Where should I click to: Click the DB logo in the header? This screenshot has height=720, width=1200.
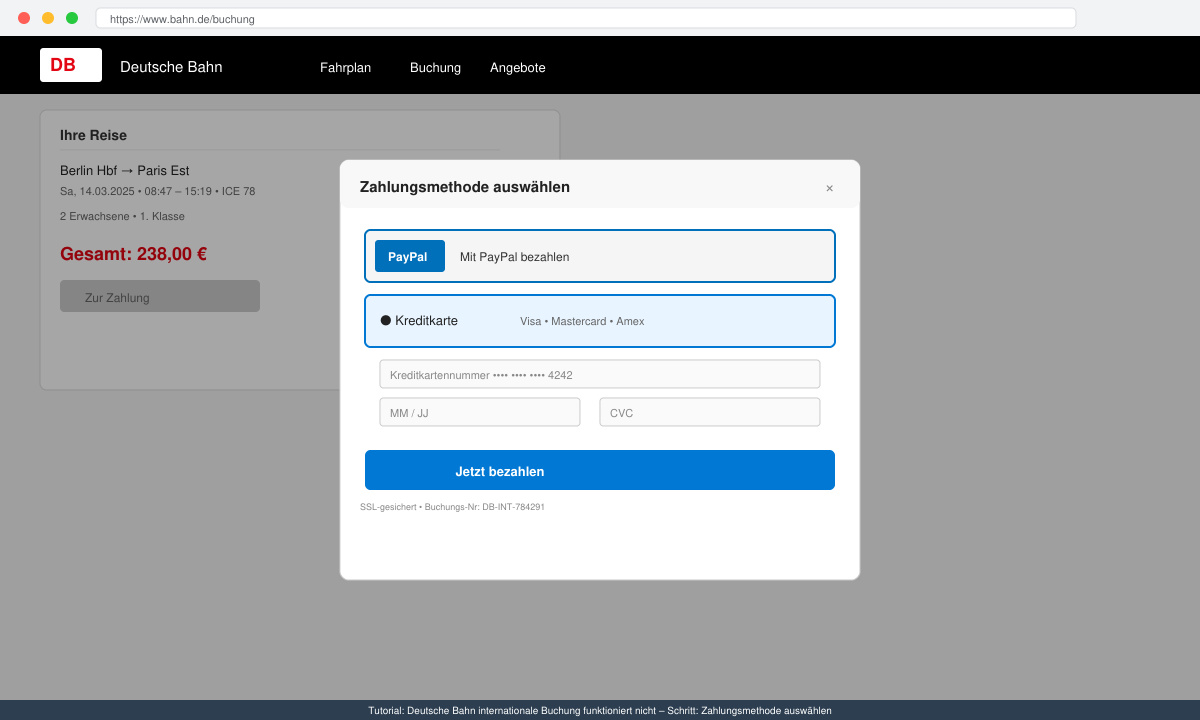[71, 65]
